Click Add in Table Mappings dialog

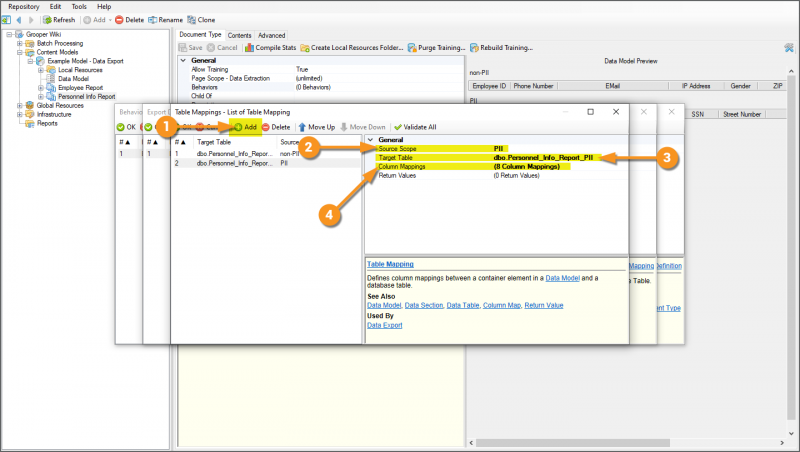pyautogui.click(x=245, y=127)
